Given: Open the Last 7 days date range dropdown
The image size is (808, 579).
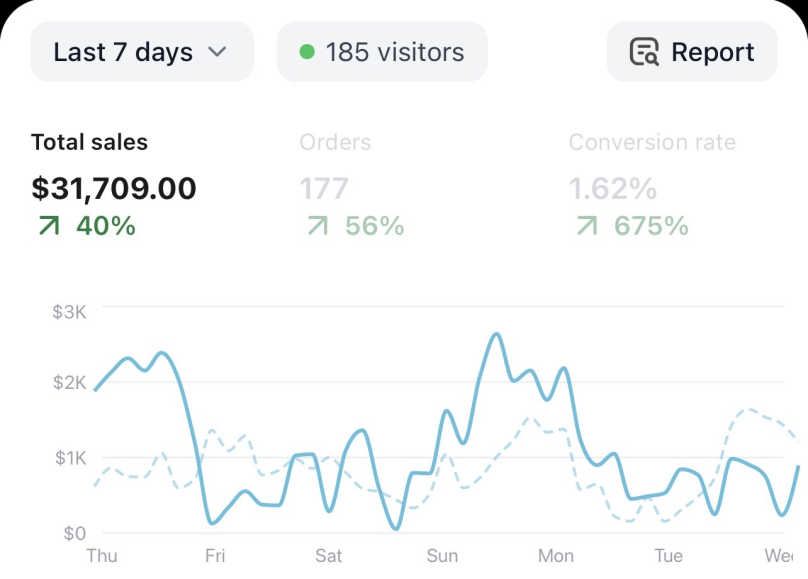Looking at the screenshot, I should coord(142,52).
